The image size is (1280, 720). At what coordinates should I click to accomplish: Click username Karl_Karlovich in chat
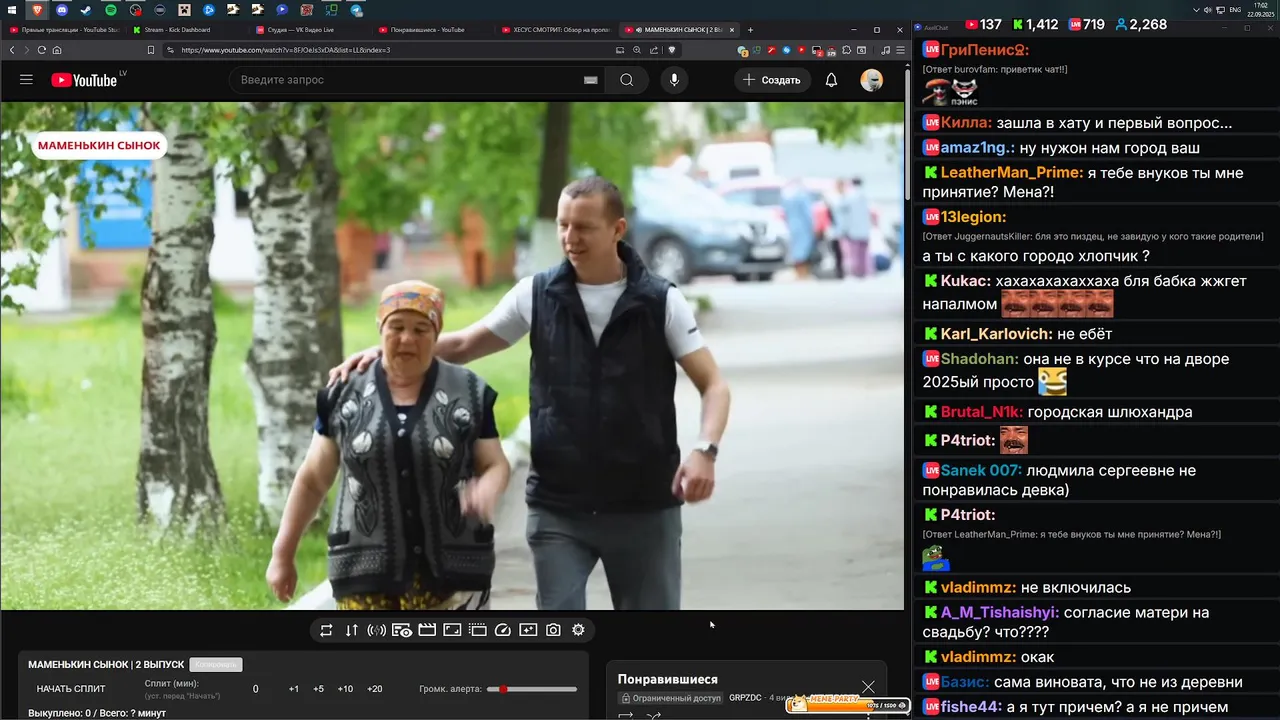coord(996,334)
